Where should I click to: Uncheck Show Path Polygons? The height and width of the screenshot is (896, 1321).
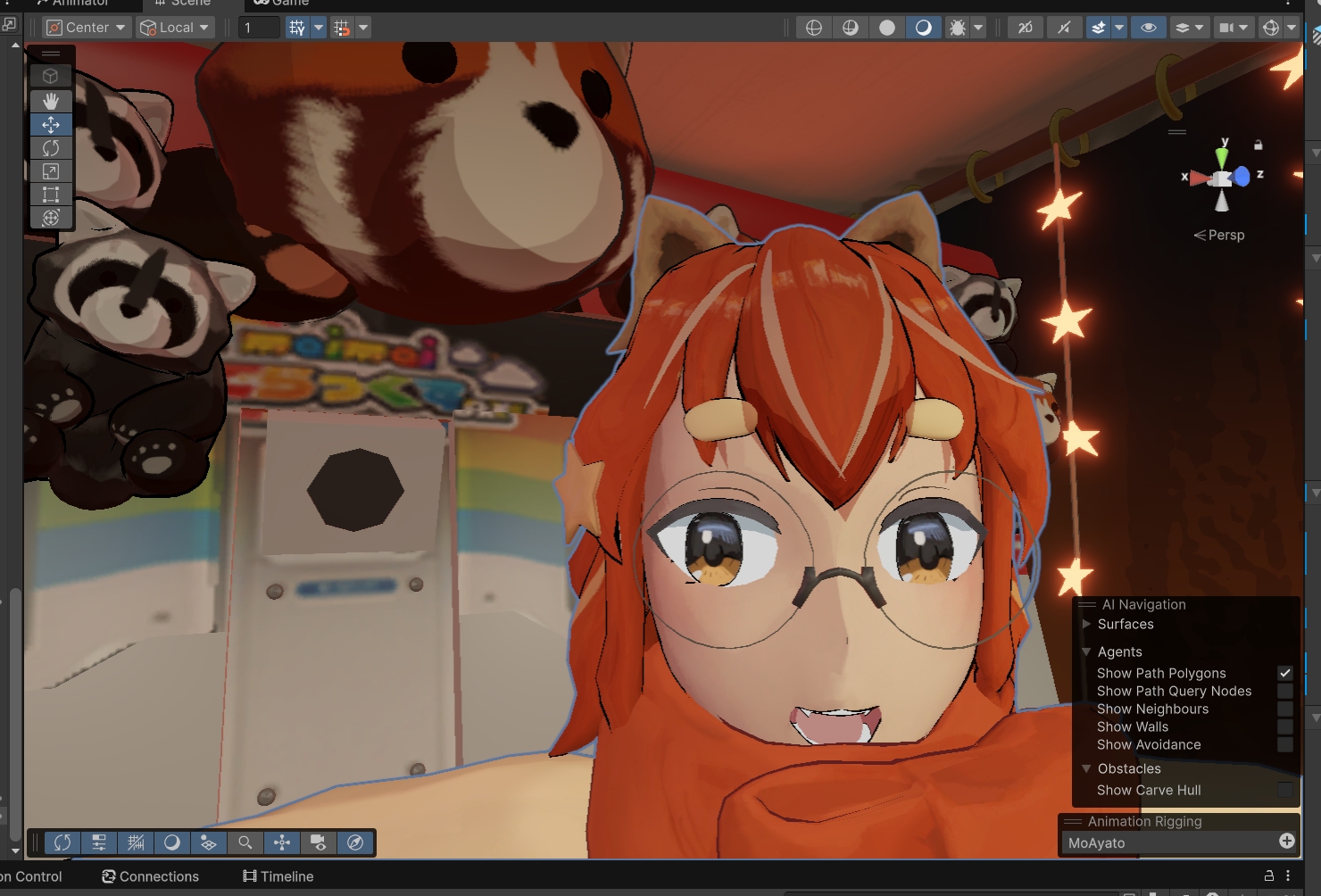1284,673
